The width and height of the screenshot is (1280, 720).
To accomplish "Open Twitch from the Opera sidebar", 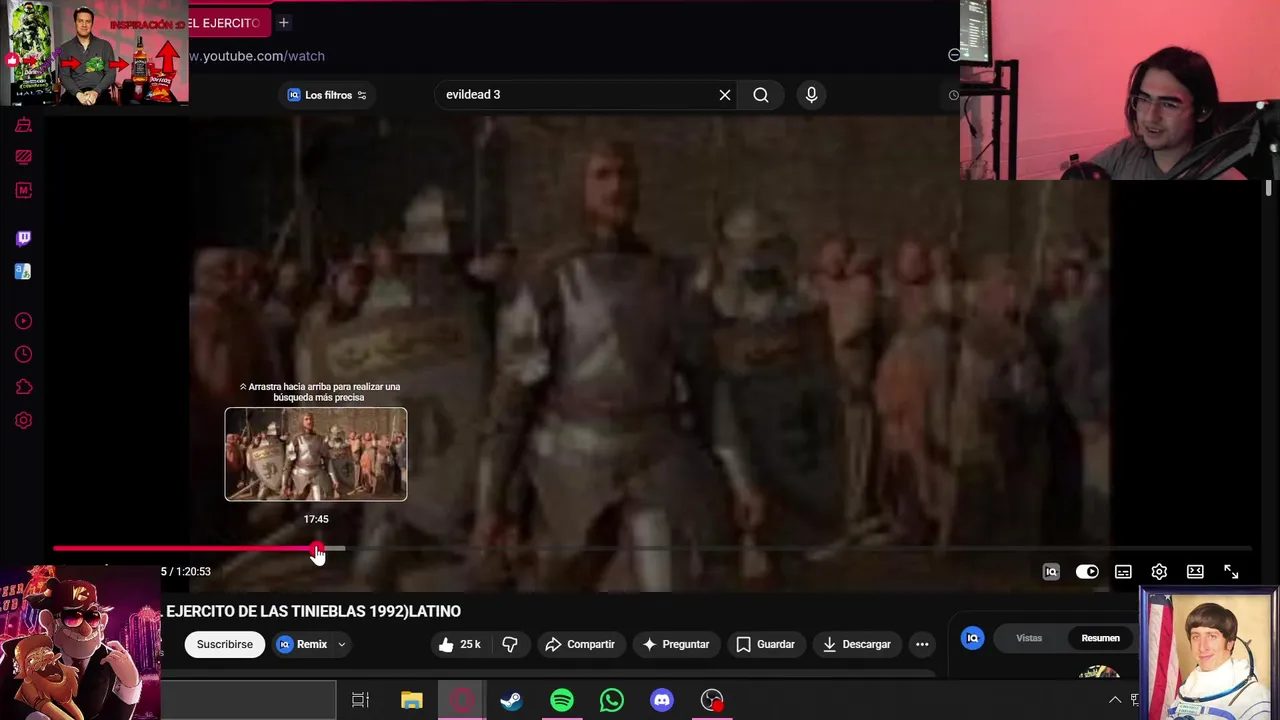I will (x=23, y=238).
